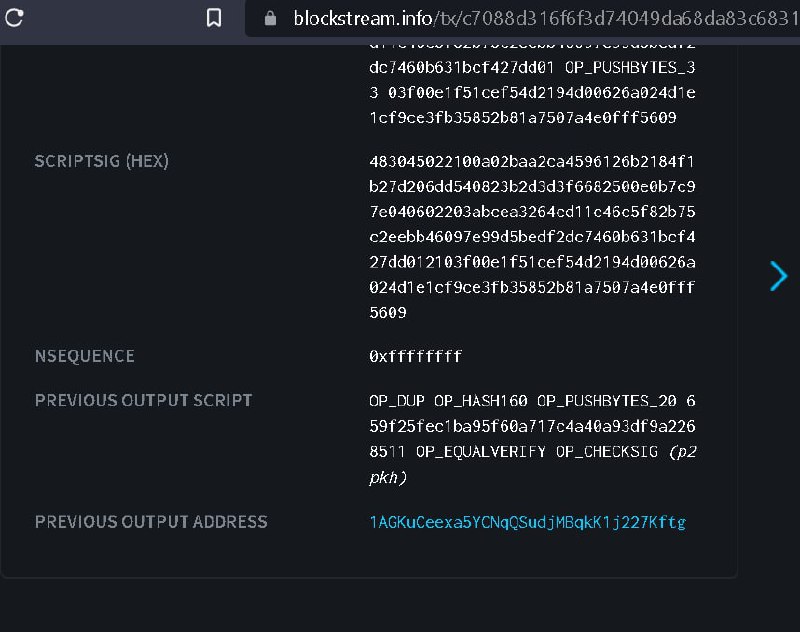The image size is (800, 632).
Task: Click the OP_DUP opcode text
Action: [396, 401]
